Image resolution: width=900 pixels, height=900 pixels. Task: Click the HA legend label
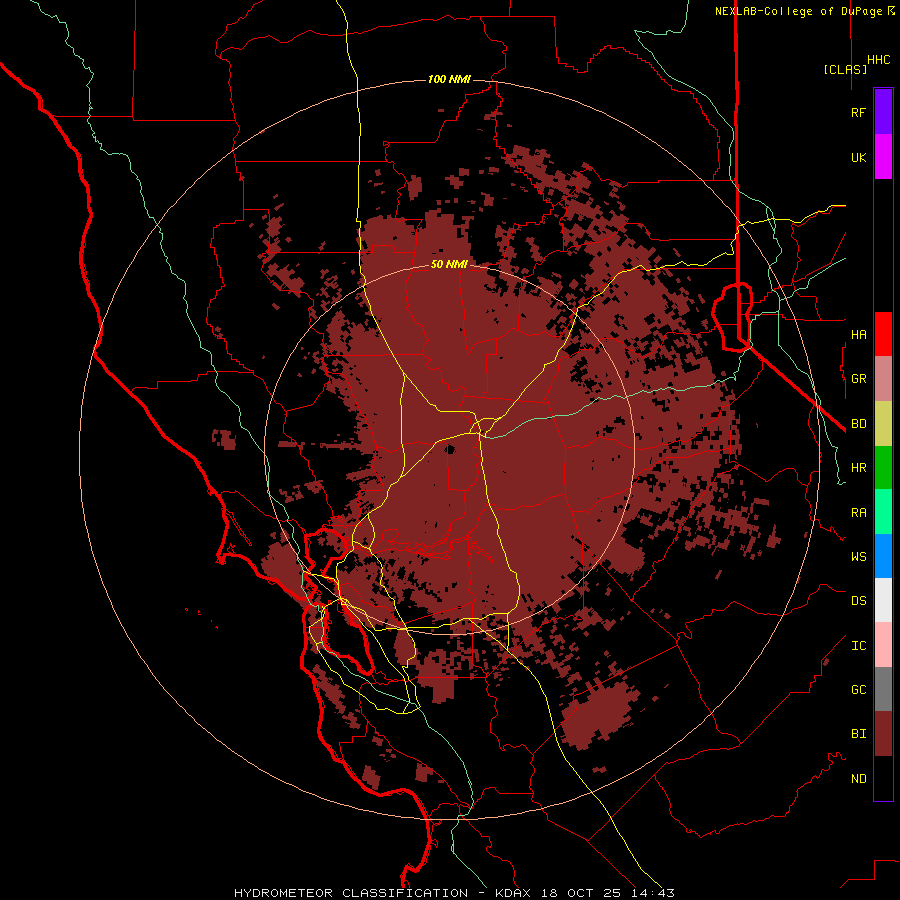(x=858, y=334)
